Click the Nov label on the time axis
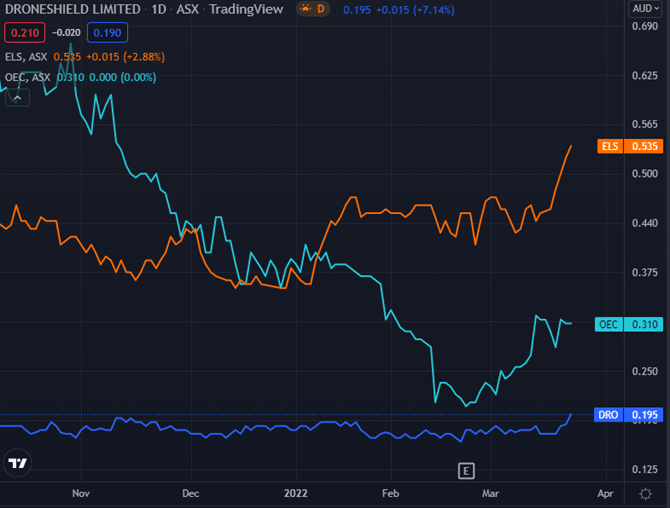This screenshot has height=508, width=670. (81, 493)
